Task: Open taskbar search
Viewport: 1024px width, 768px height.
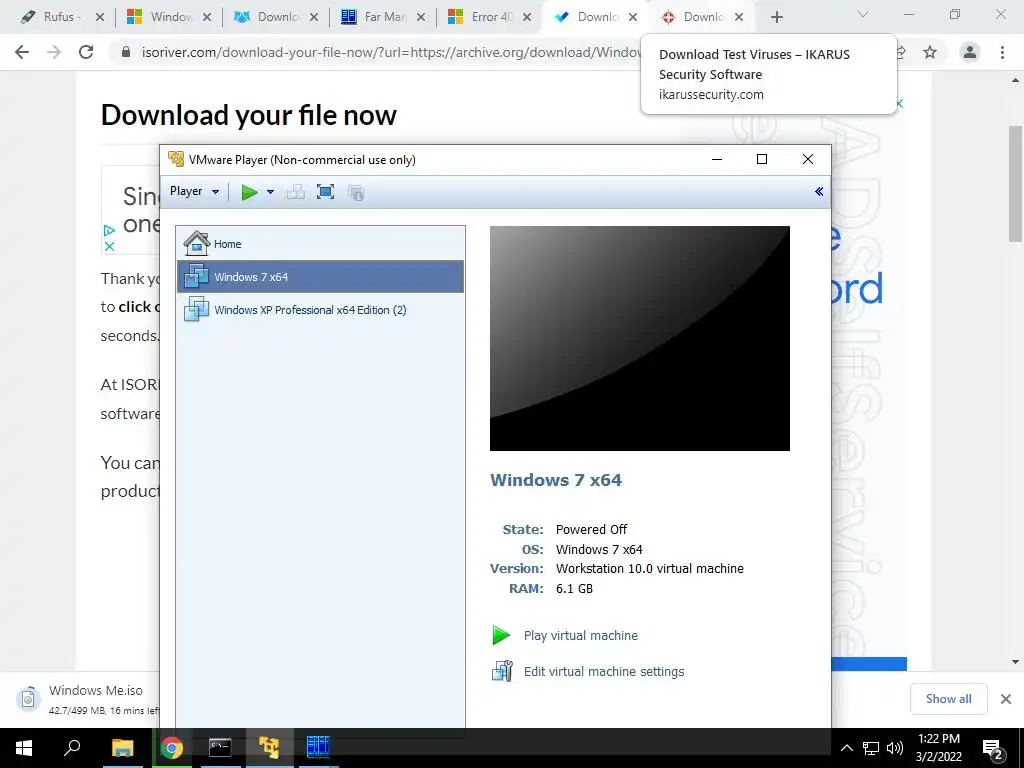Action: click(x=72, y=747)
